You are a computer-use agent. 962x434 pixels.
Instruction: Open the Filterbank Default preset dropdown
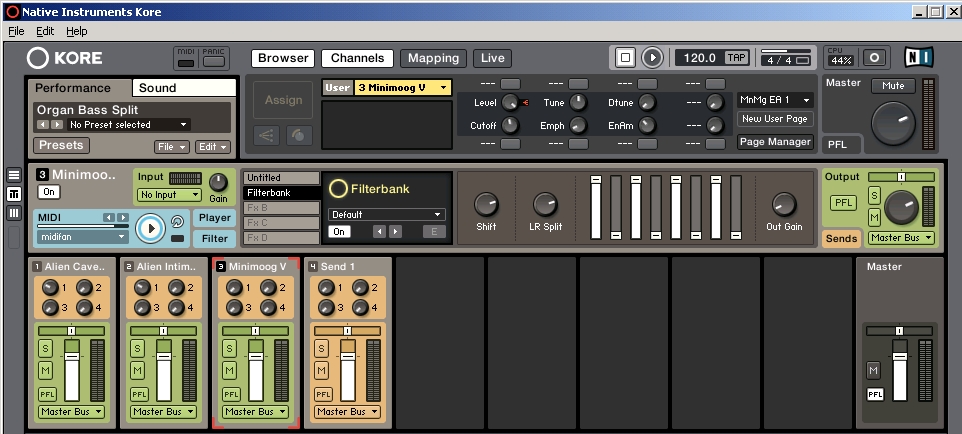pyautogui.click(x=387, y=214)
